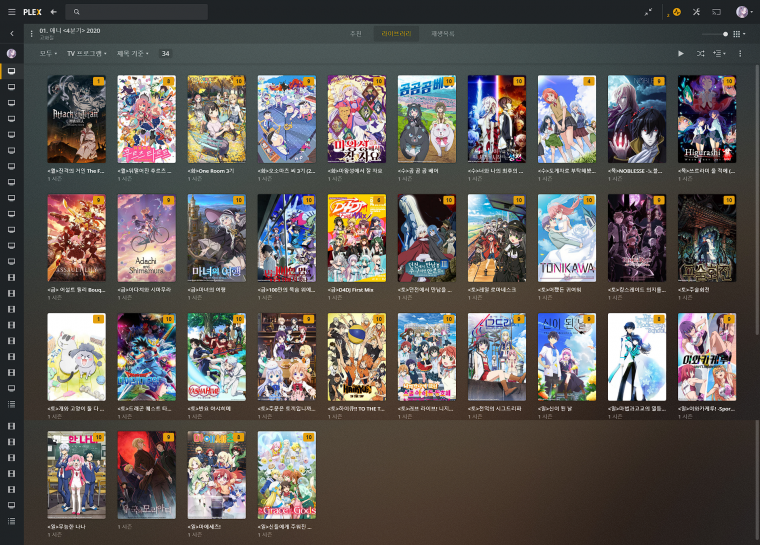
Task: Open the TV 프로그램 type dropdown
Action: (87, 53)
